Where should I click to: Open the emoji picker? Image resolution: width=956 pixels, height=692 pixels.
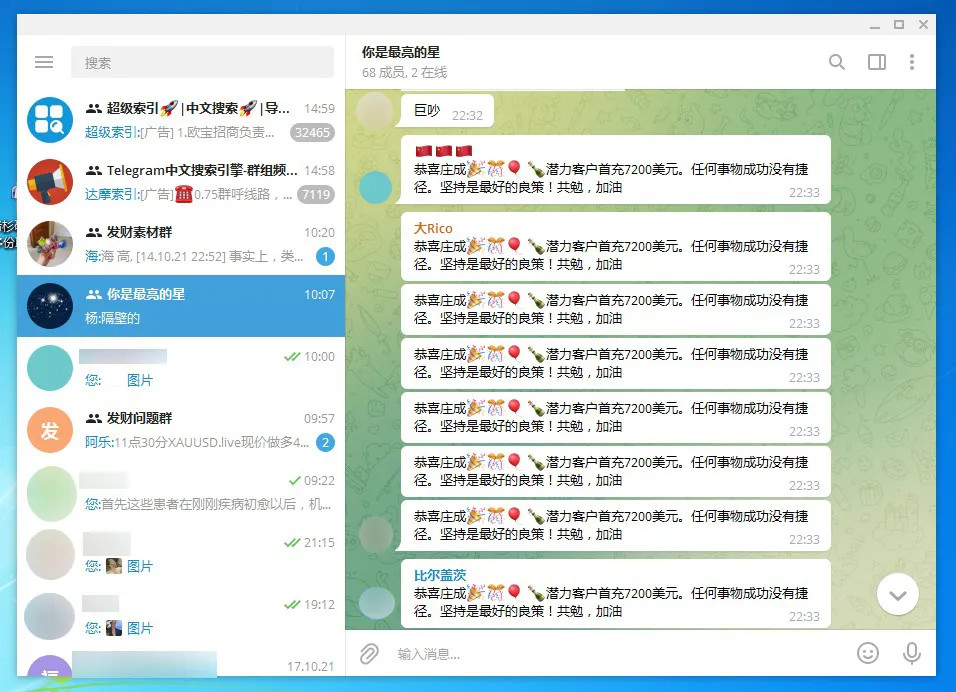(x=868, y=653)
